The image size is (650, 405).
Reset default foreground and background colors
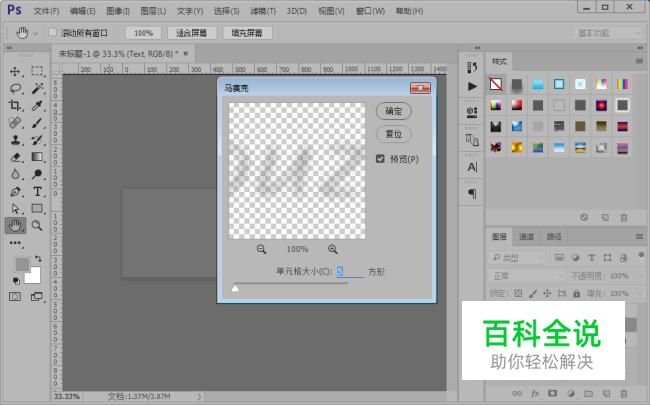point(16,281)
